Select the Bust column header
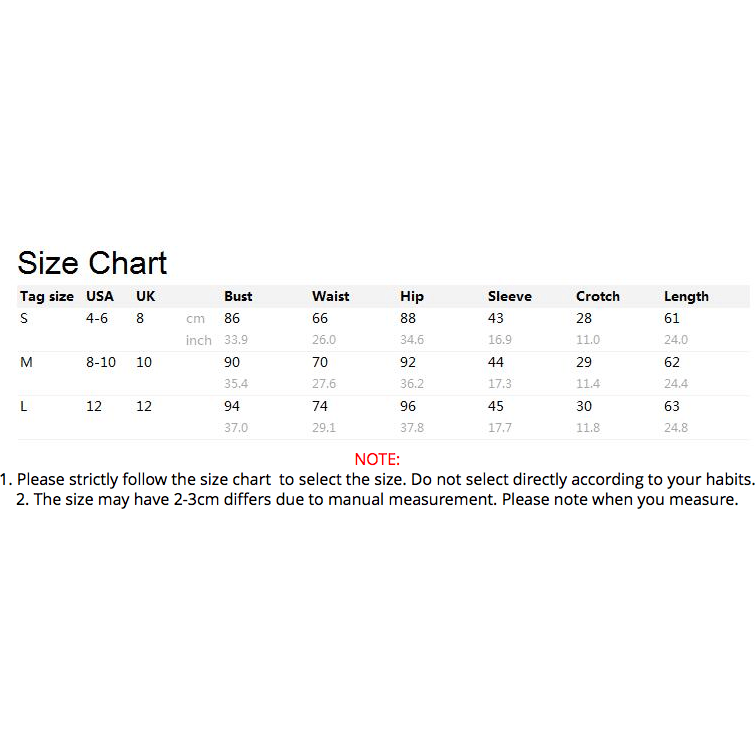This screenshot has width=755, height=755. [238, 296]
